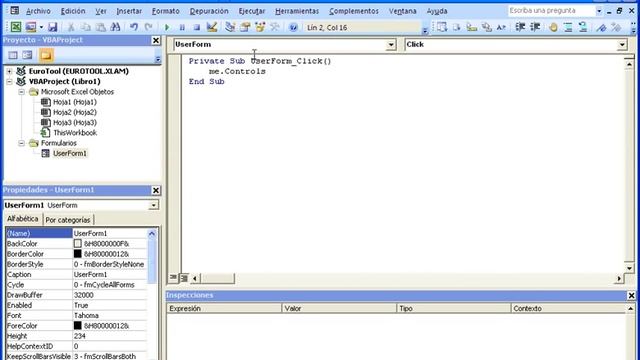
Task: Switch to Procedure View button
Action: pyautogui.click(x=173, y=278)
